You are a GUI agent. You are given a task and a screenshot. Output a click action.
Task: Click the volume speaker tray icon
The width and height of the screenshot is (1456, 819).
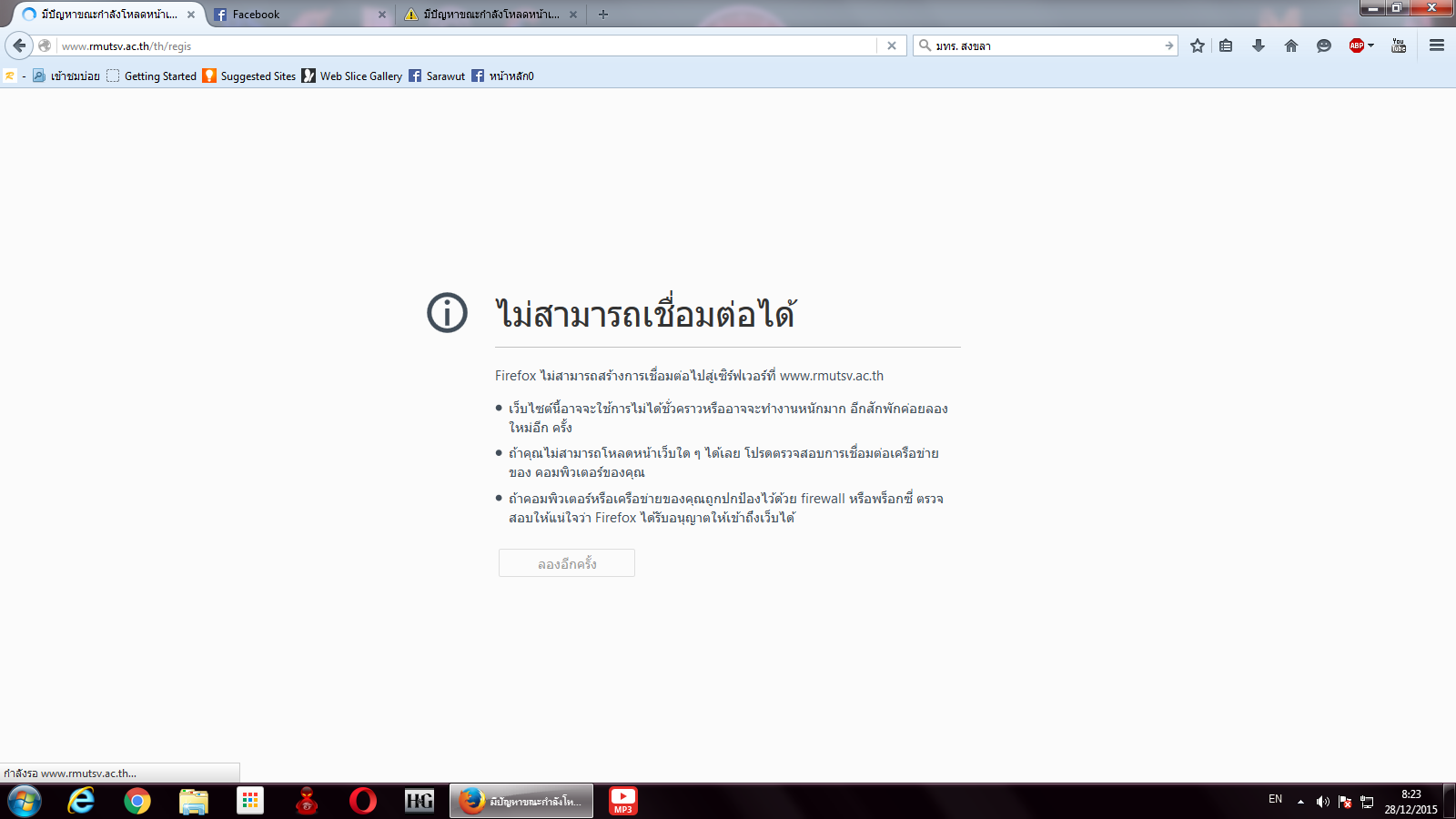click(1322, 802)
